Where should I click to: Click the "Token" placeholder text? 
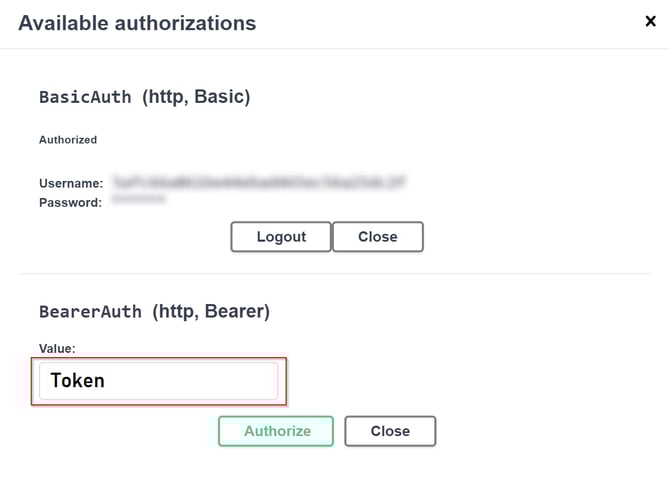tap(78, 381)
